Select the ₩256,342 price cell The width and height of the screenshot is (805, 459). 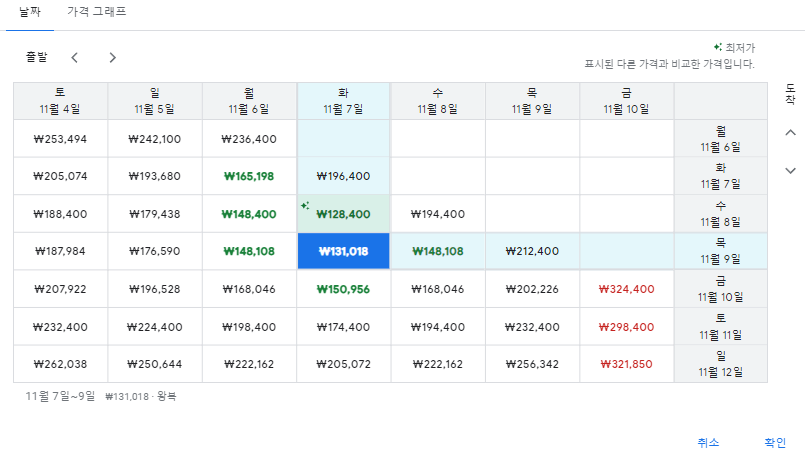532,364
